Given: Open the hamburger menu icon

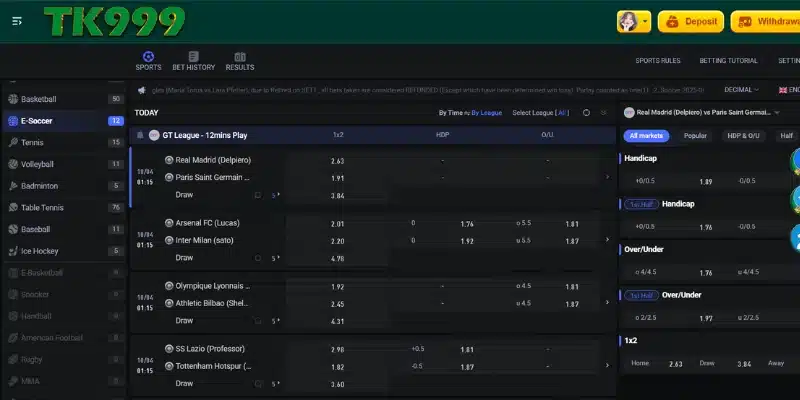Looking at the screenshot, I should (17, 21).
